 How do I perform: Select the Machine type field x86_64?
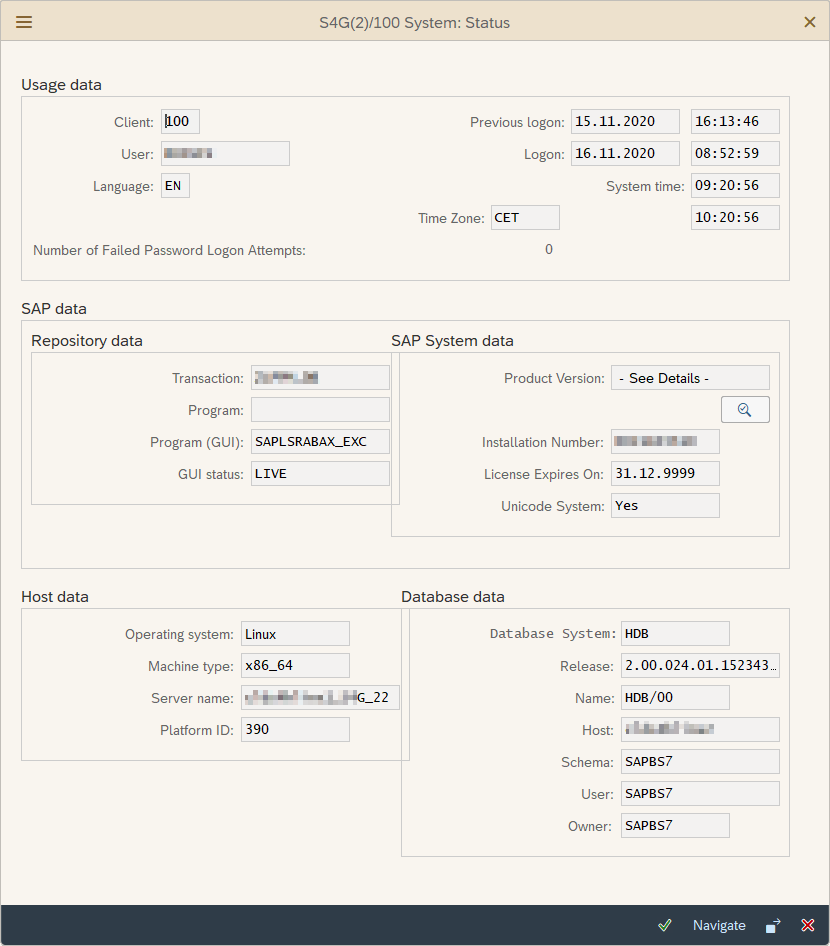click(x=295, y=666)
